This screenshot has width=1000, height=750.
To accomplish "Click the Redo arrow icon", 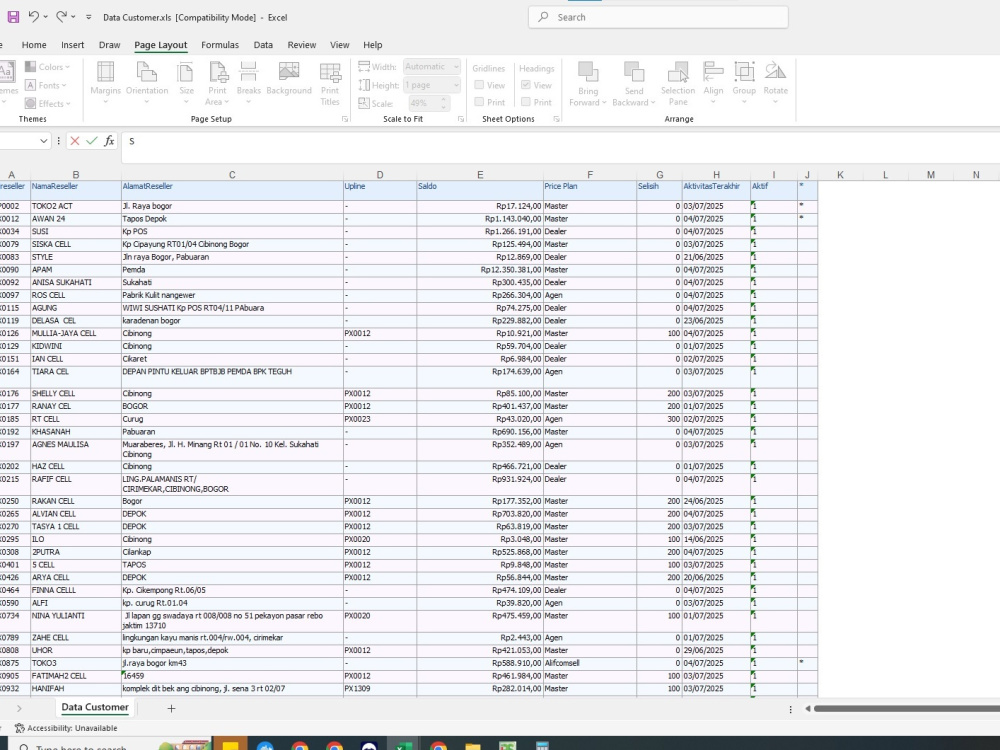I will click(61, 17).
